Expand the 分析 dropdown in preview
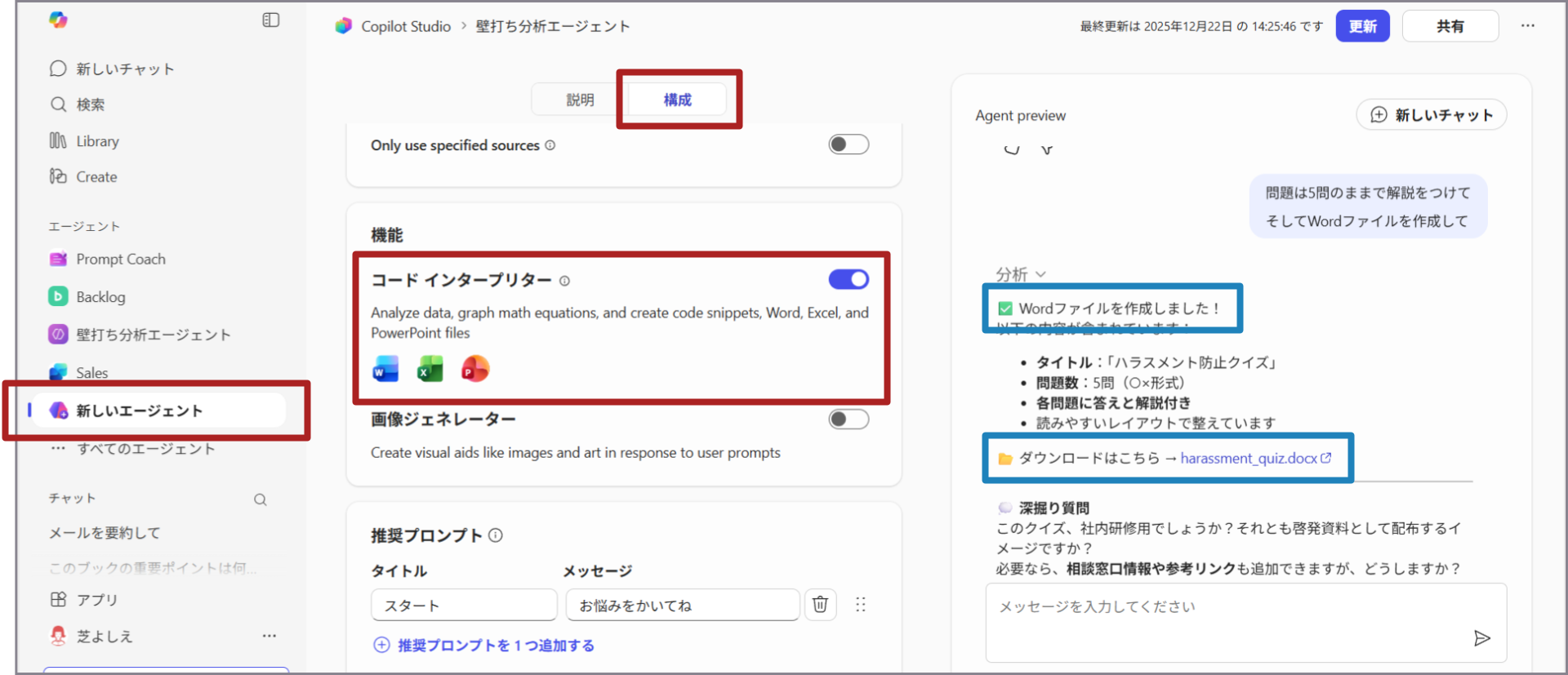The image size is (1568, 675). pos(1021,274)
